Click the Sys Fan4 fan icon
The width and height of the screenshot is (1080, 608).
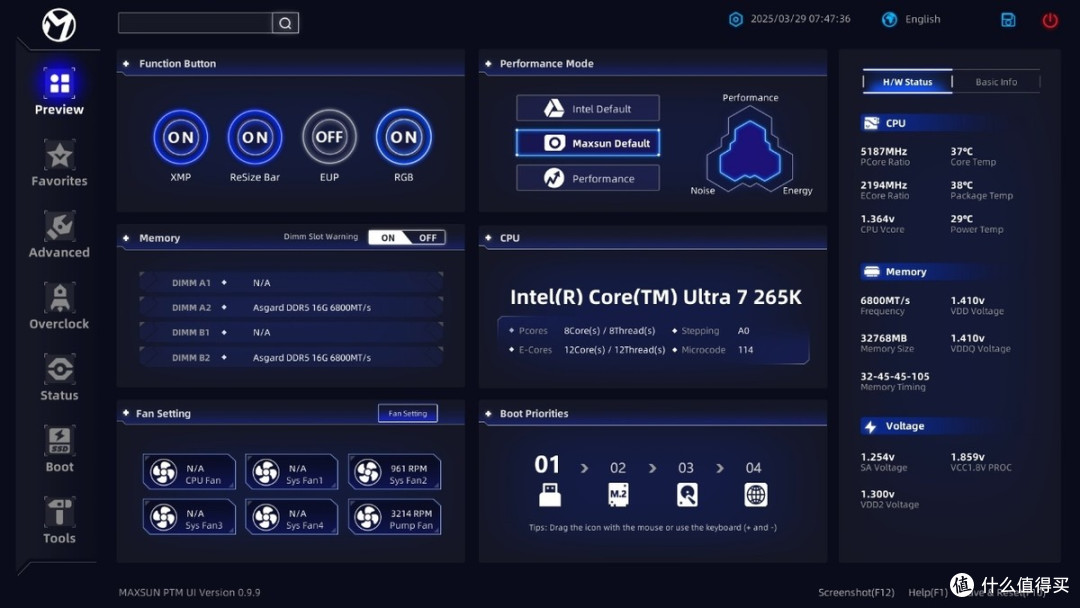[x=266, y=517]
